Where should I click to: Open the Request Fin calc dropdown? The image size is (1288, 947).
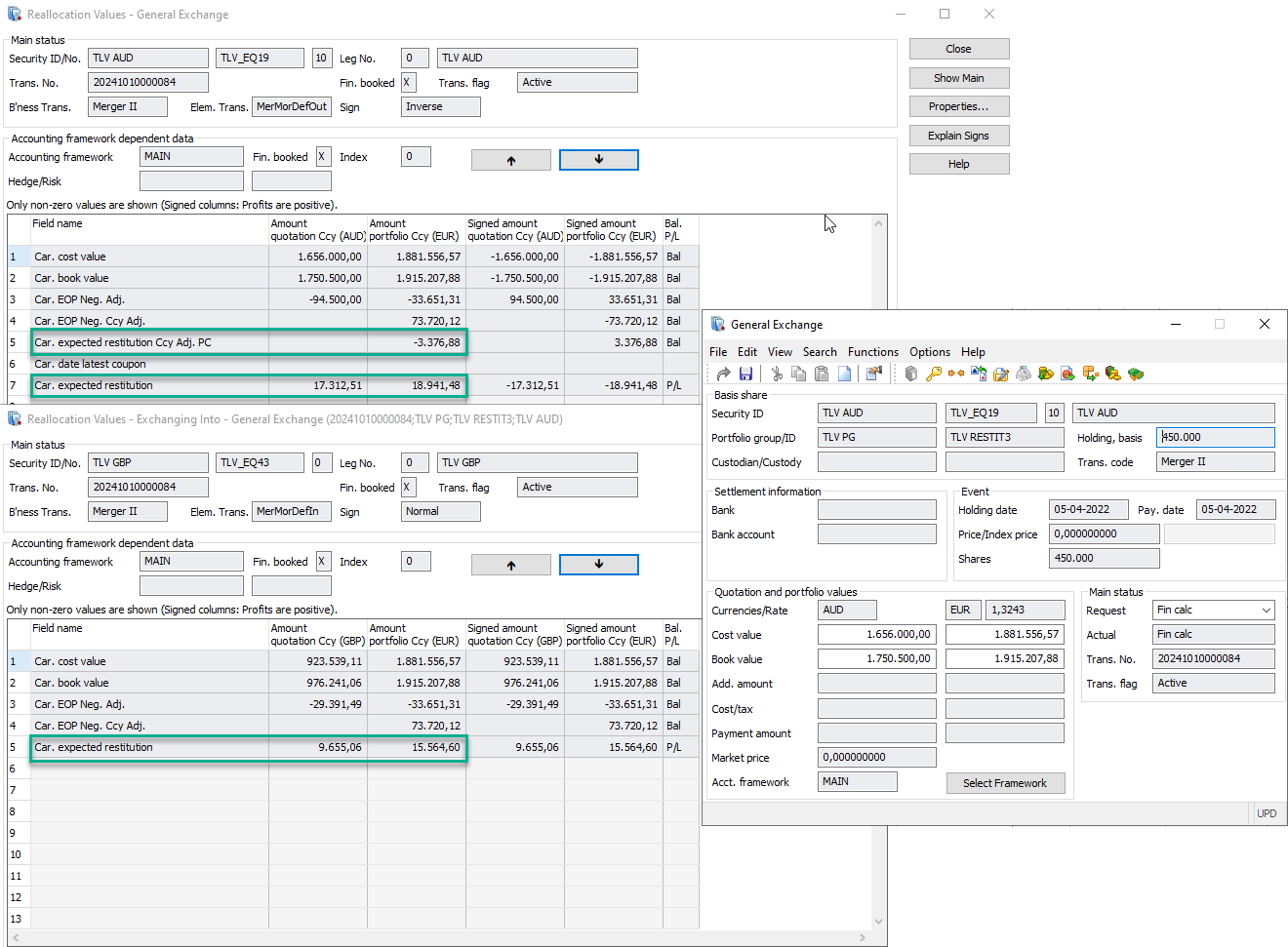[1266, 610]
